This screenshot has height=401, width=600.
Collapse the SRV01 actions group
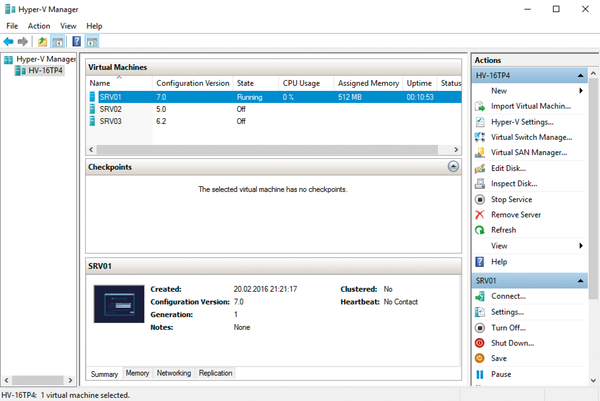pos(581,281)
